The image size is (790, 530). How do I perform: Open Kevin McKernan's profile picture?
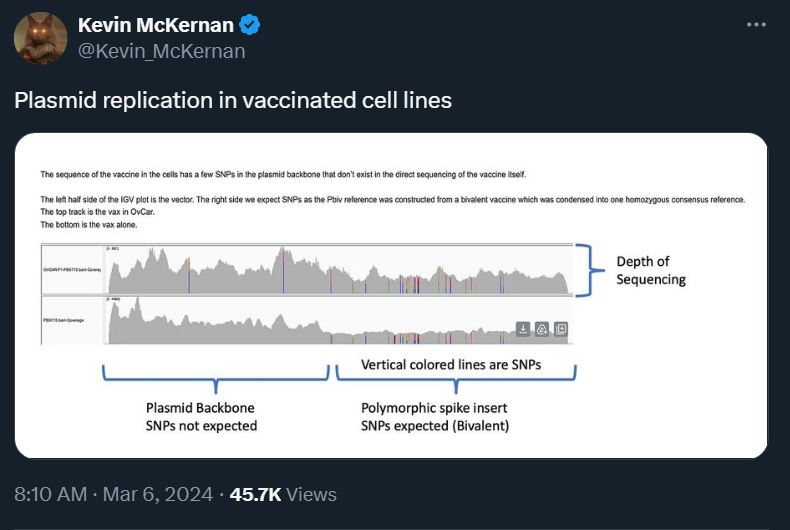pos(40,38)
